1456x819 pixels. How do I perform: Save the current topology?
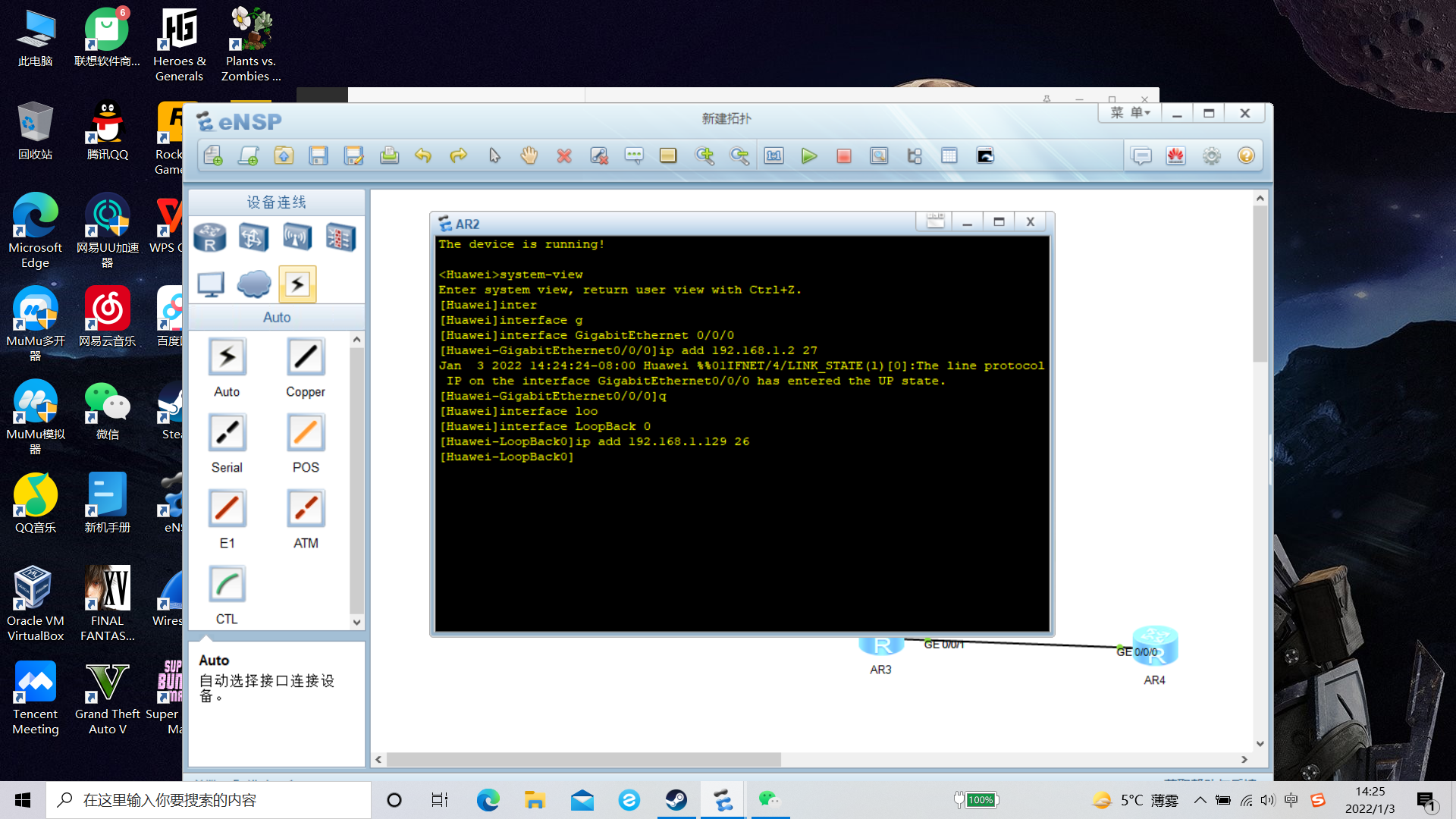[318, 155]
